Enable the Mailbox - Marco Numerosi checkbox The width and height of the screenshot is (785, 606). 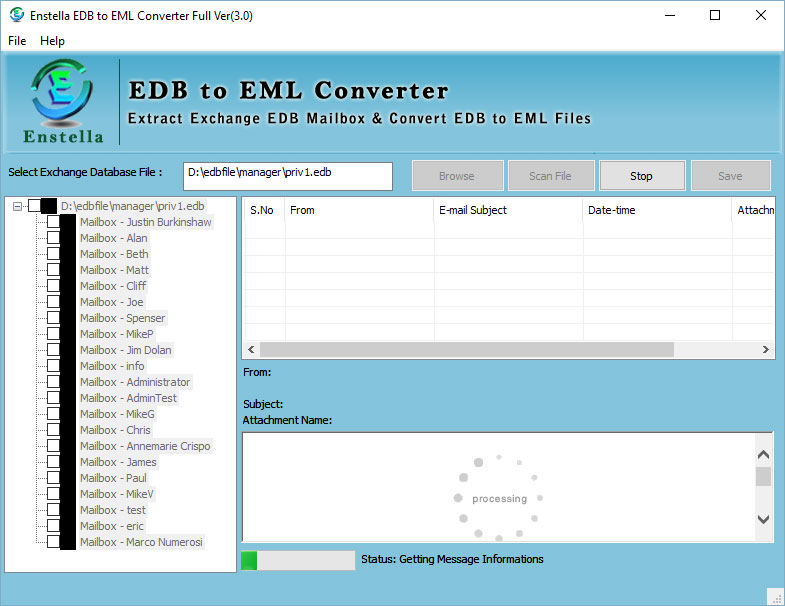(x=53, y=542)
